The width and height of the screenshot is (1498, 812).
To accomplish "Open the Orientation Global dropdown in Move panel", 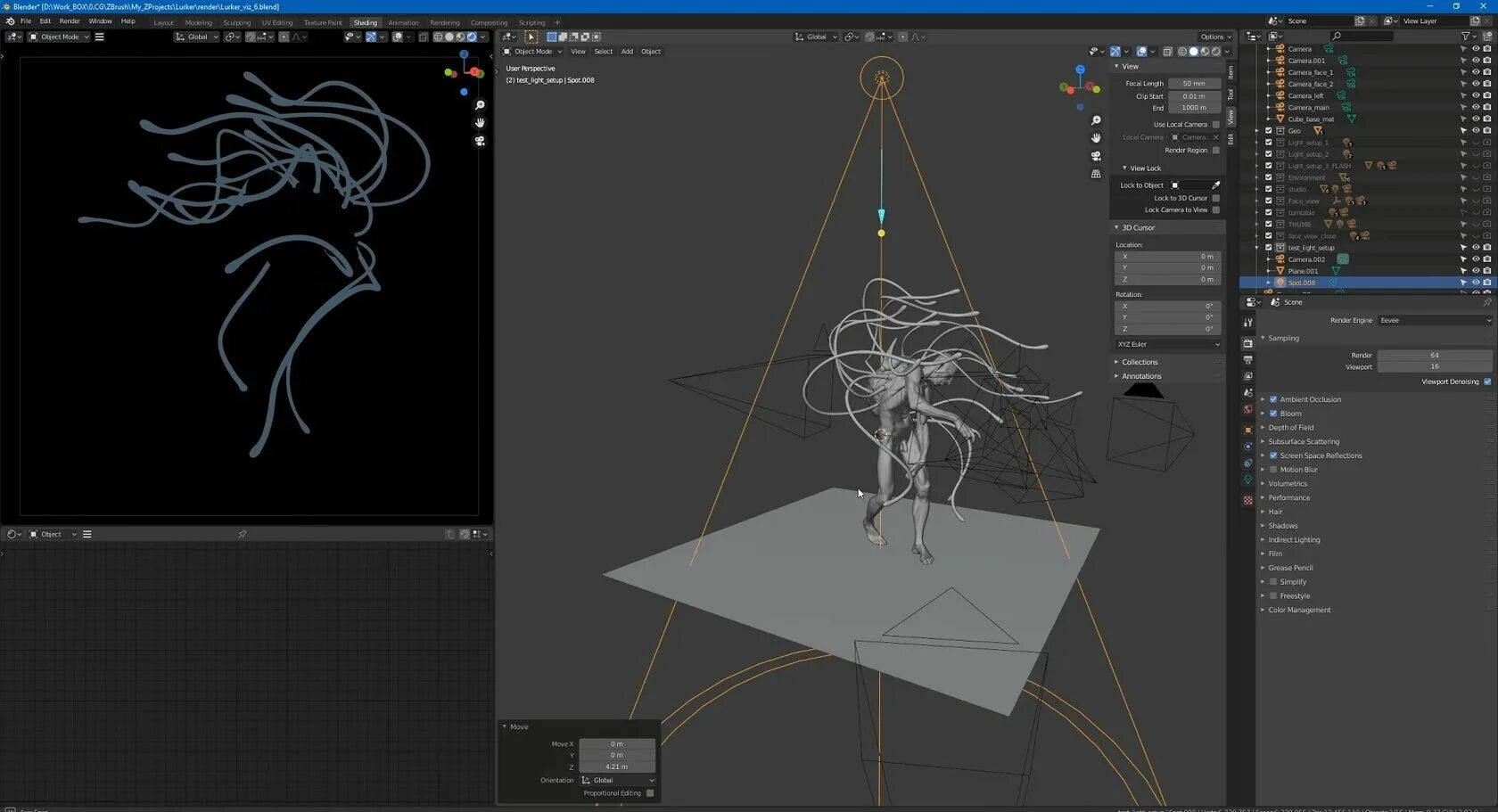I will tap(617, 781).
